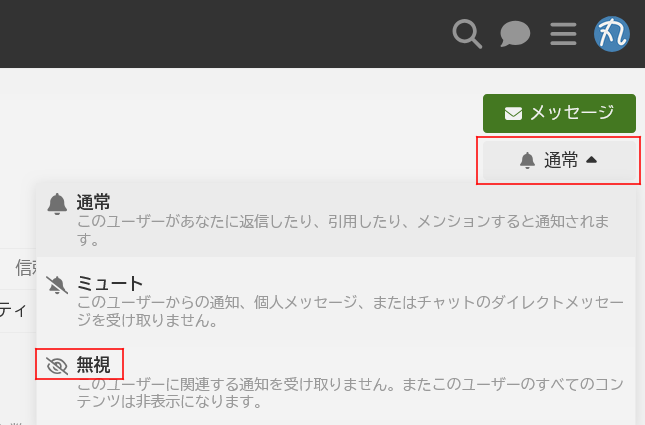
Task: Open the hamburger menu icon
Action: pyautogui.click(x=563, y=34)
